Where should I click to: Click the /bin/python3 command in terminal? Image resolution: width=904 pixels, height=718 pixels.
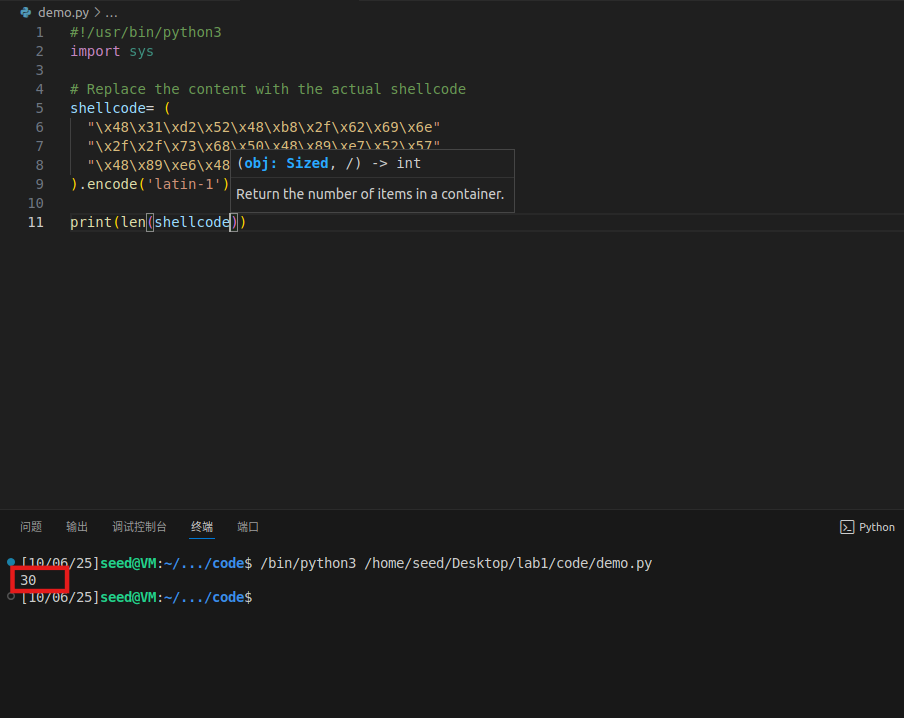tap(308, 563)
